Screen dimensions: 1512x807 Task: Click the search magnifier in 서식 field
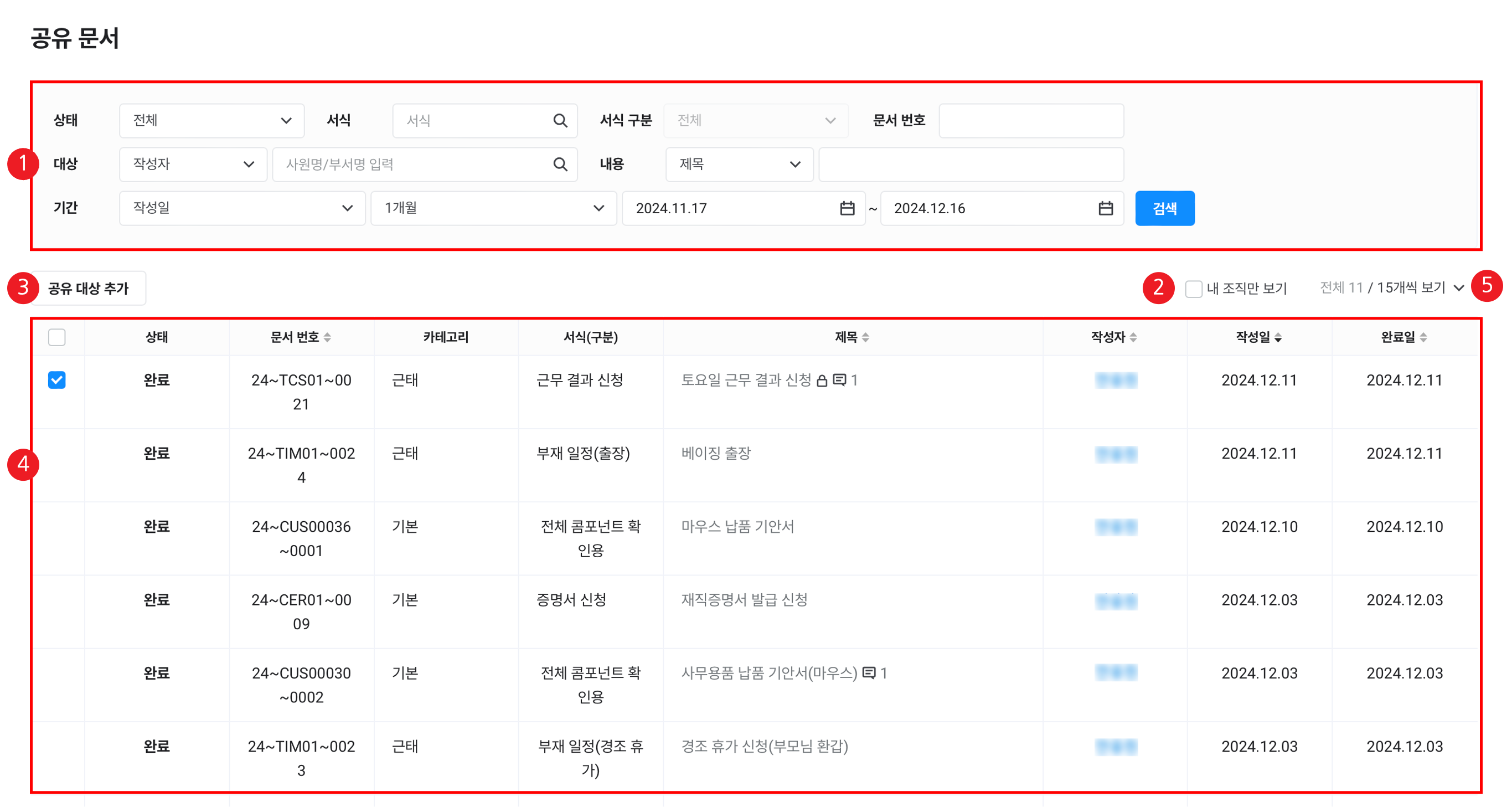point(560,121)
